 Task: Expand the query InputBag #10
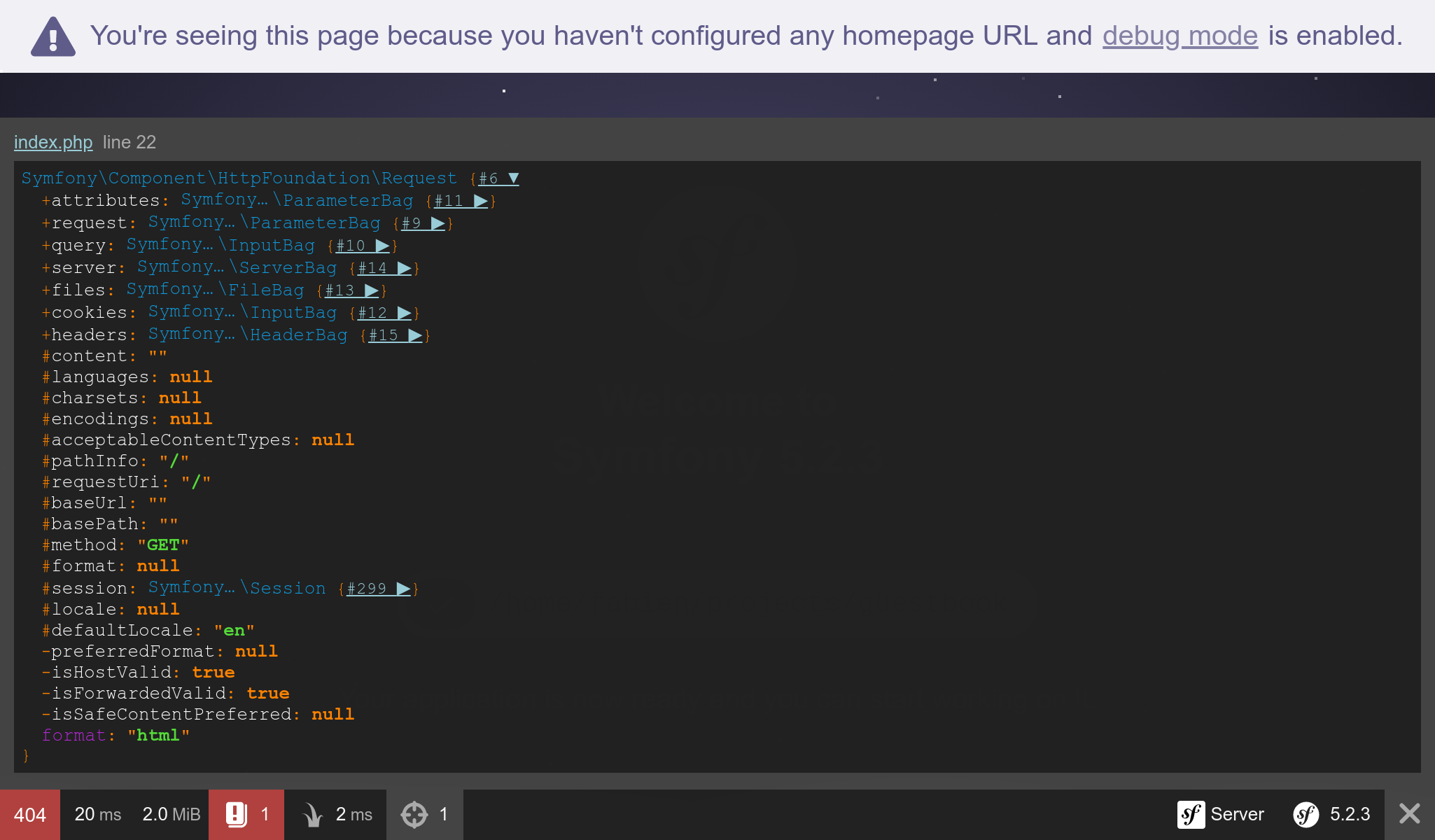click(x=363, y=246)
